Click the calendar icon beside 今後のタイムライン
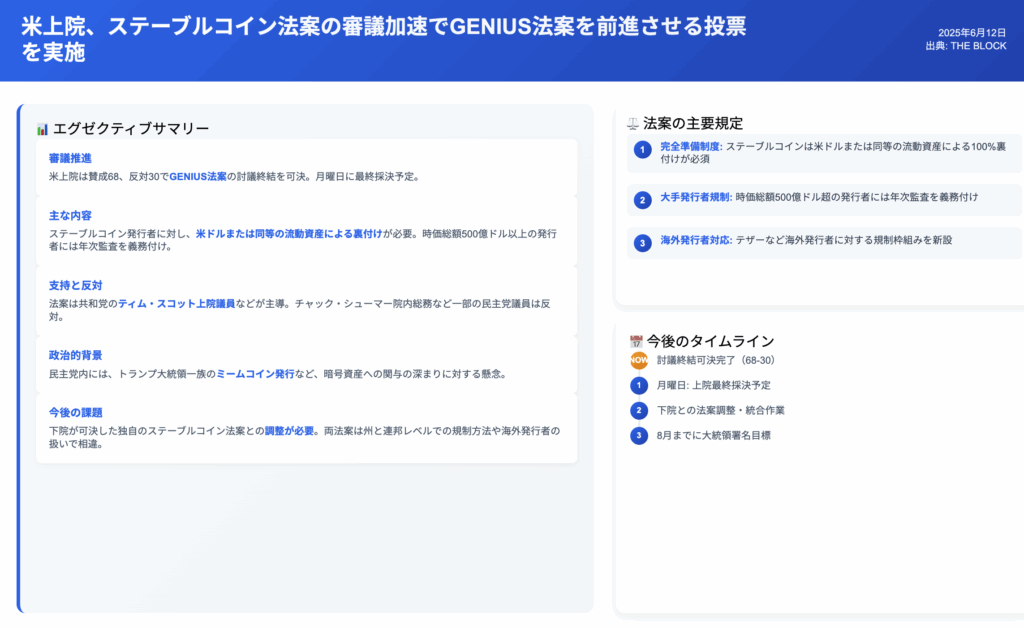 click(636, 341)
